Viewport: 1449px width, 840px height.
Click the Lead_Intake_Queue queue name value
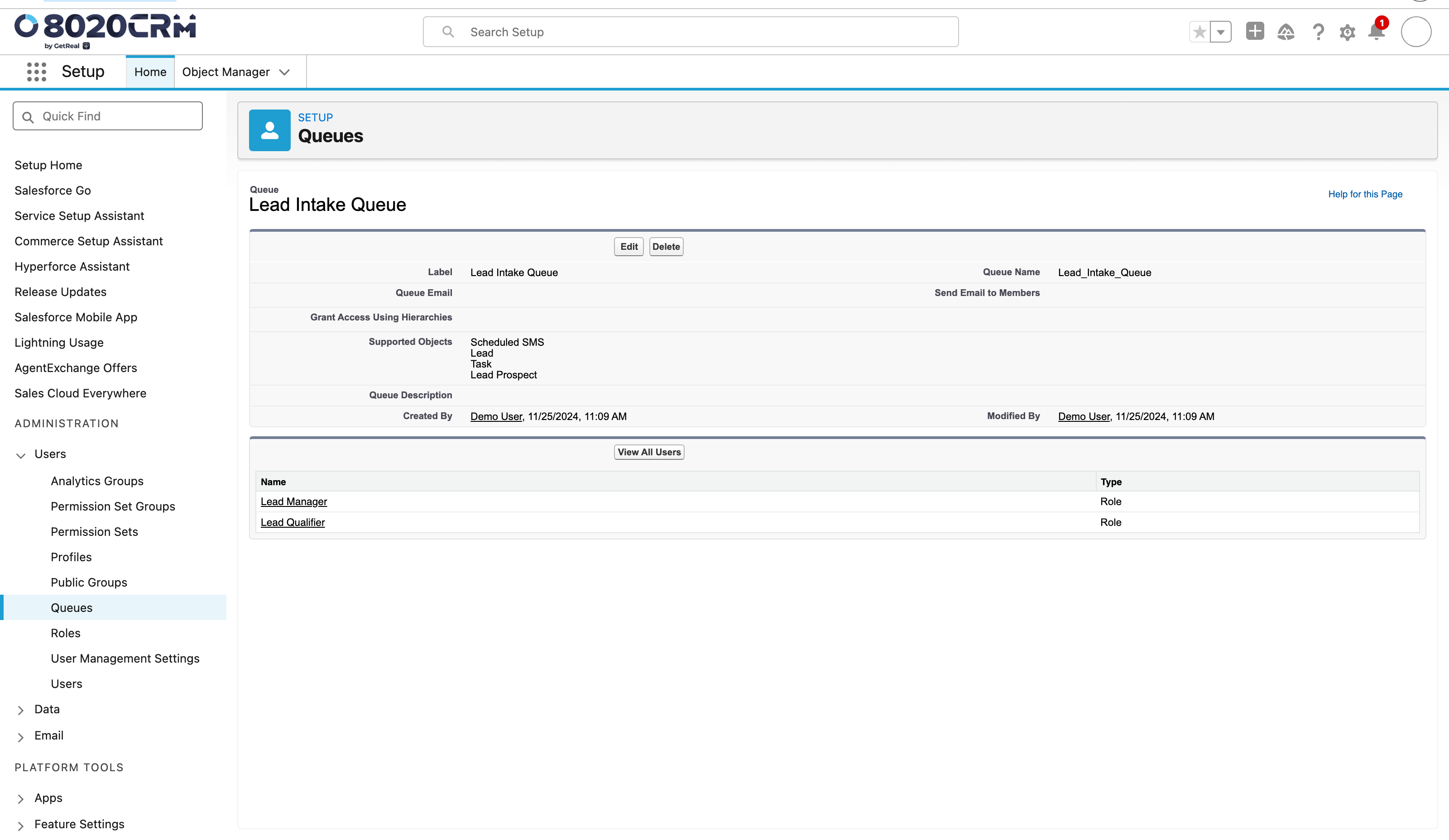pos(1104,272)
